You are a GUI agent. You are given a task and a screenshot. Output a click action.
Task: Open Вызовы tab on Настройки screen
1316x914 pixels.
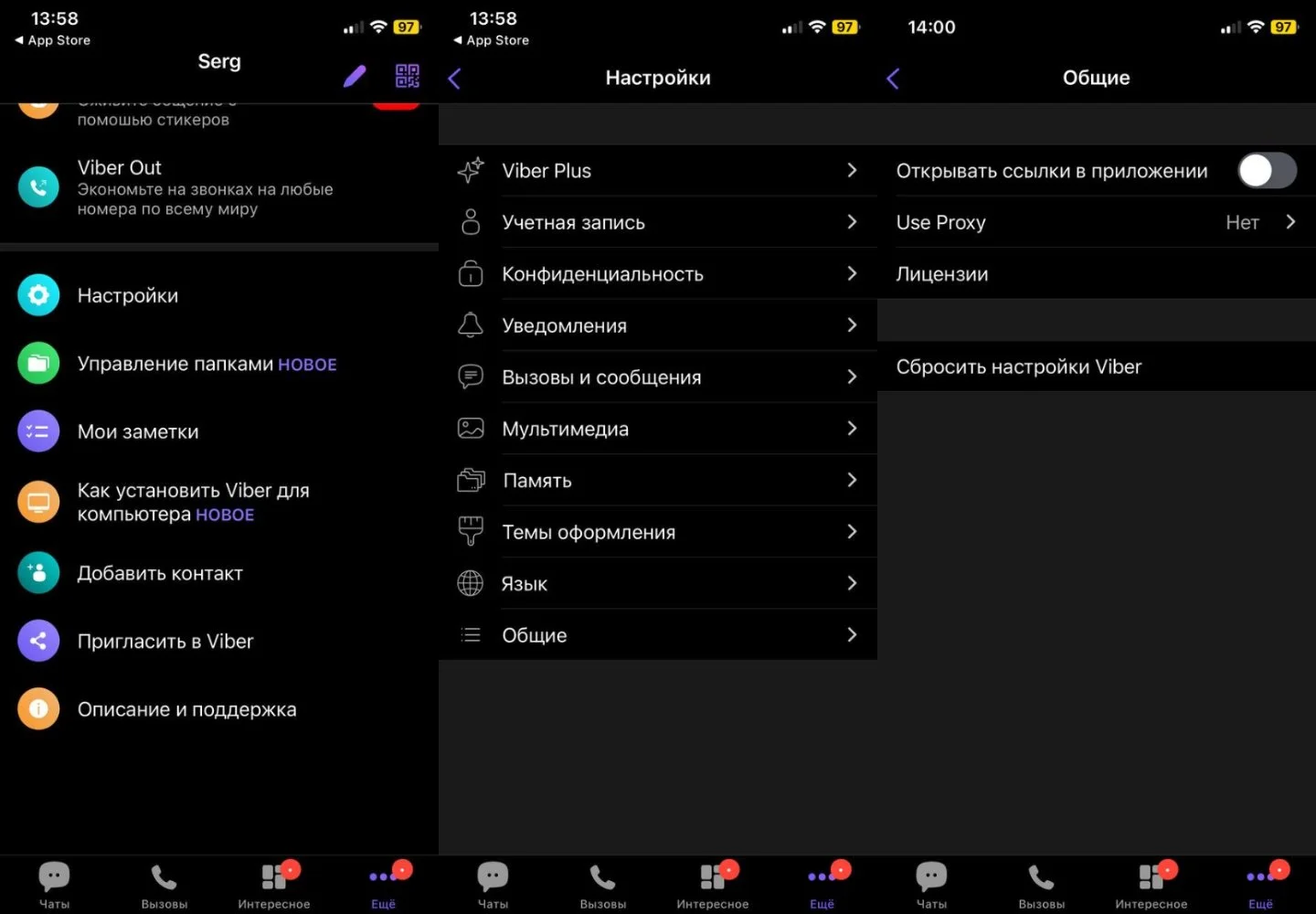pos(603,885)
